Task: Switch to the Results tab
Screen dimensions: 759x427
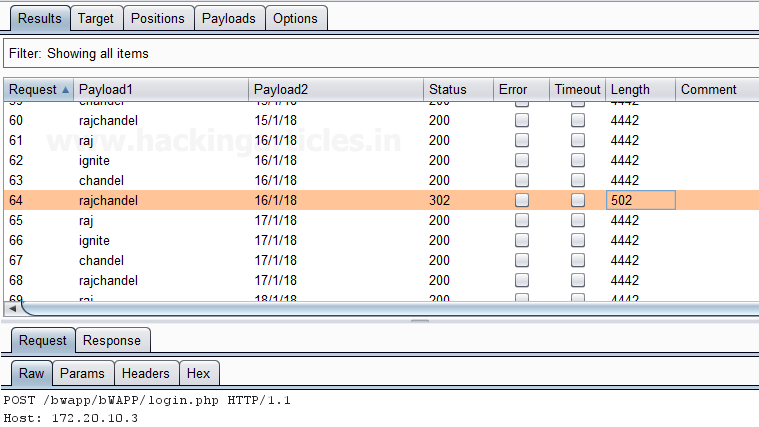Action: pyautogui.click(x=40, y=18)
